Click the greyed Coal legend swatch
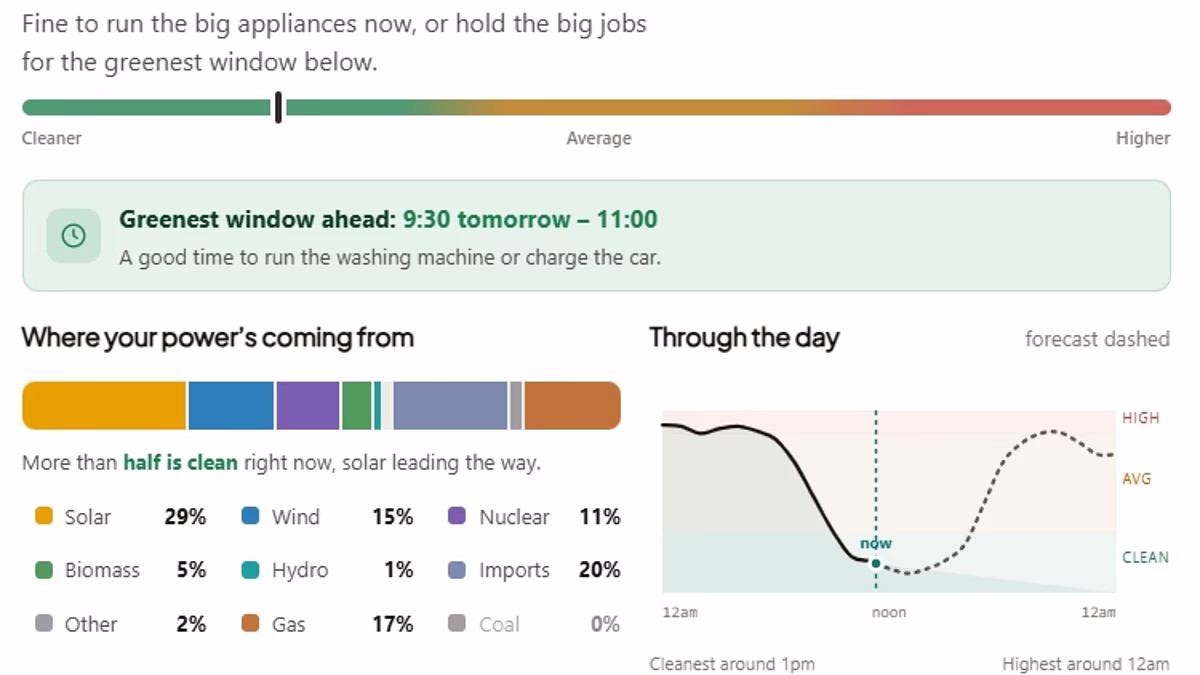This screenshot has height=675, width=1200. pos(458,623)
